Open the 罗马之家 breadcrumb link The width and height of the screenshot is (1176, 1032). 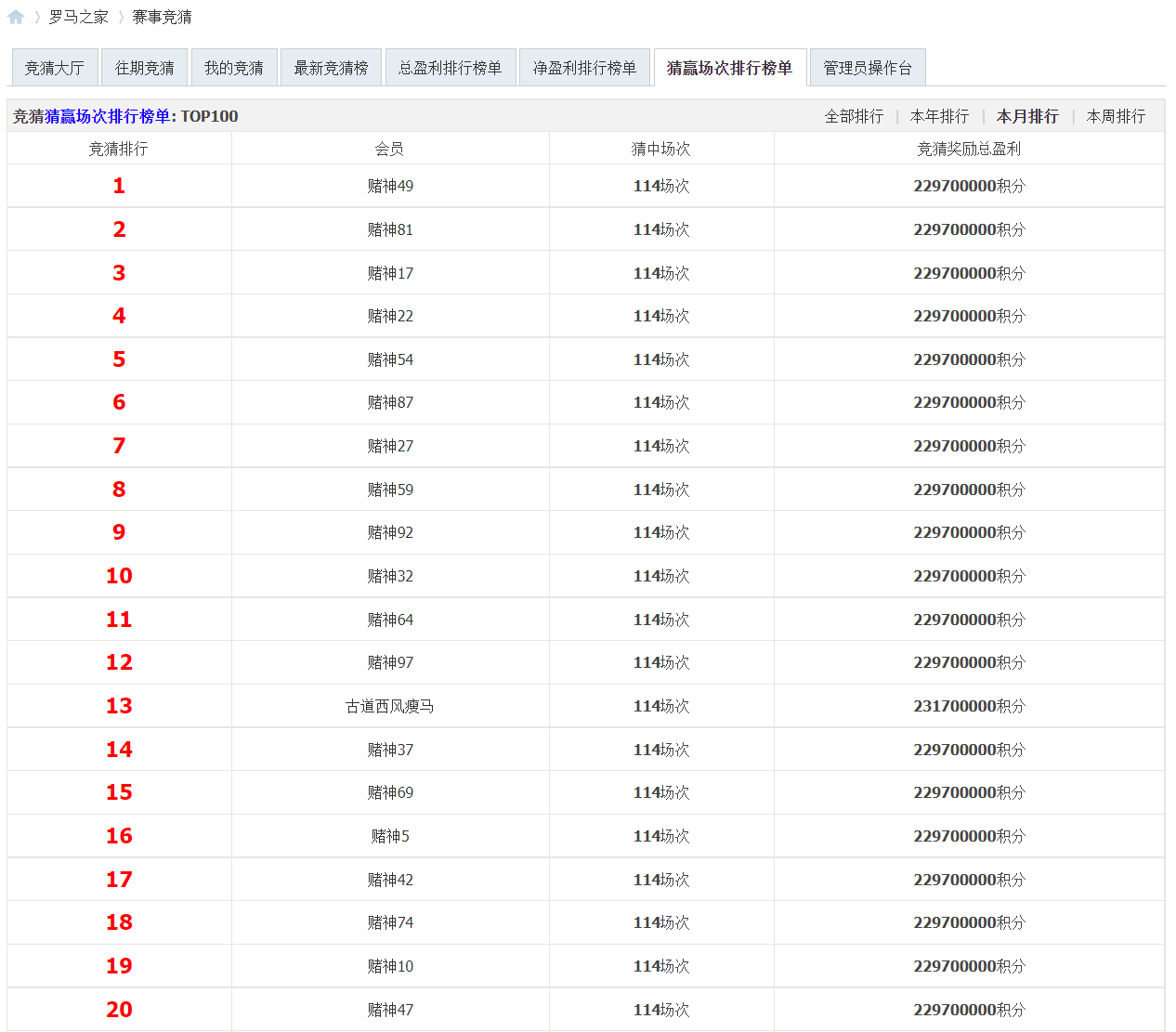coord(78,17)
